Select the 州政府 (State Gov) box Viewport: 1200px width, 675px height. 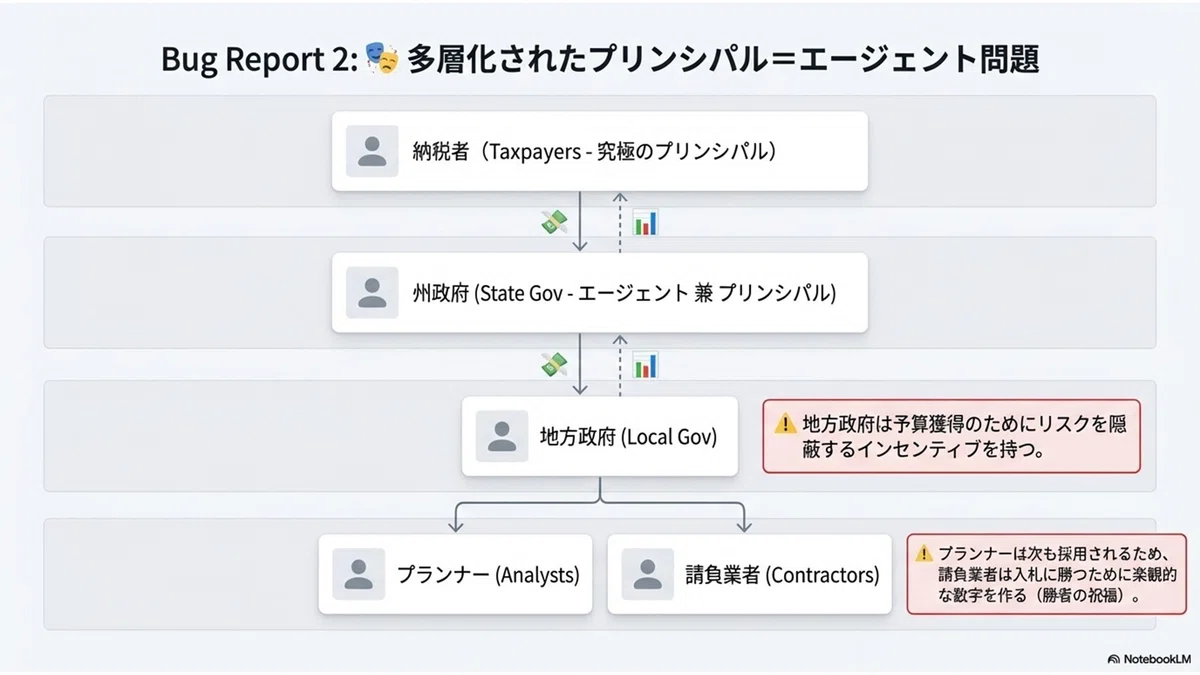600,292
